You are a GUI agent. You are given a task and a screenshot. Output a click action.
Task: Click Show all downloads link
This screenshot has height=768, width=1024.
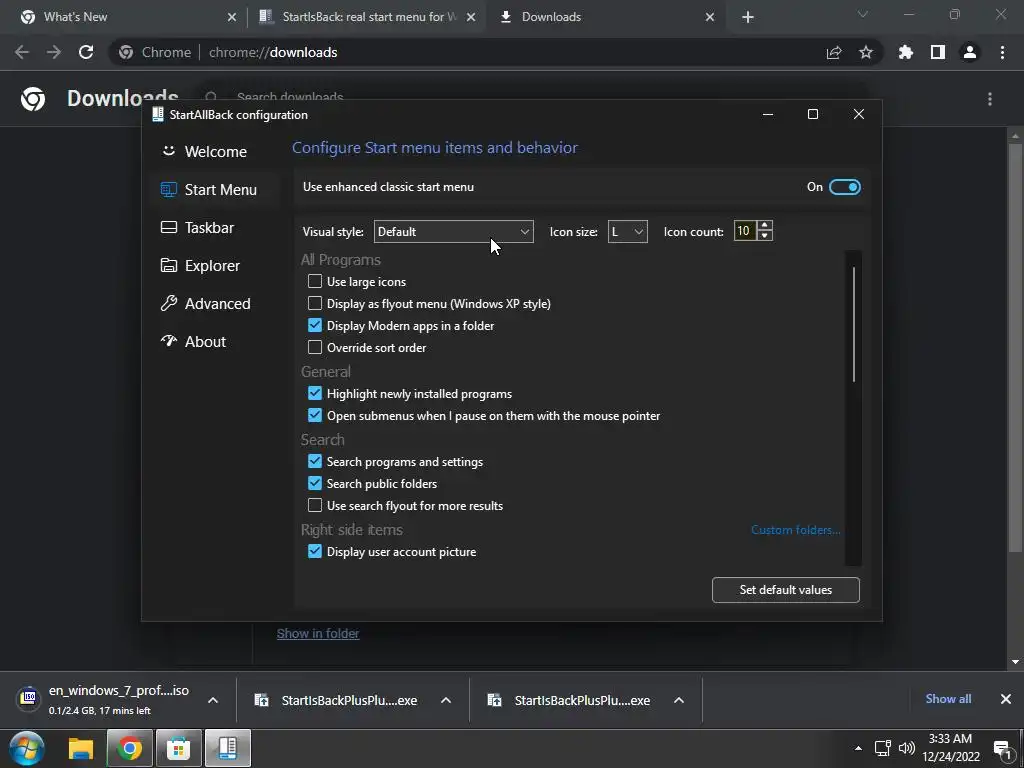click(948, 699)
